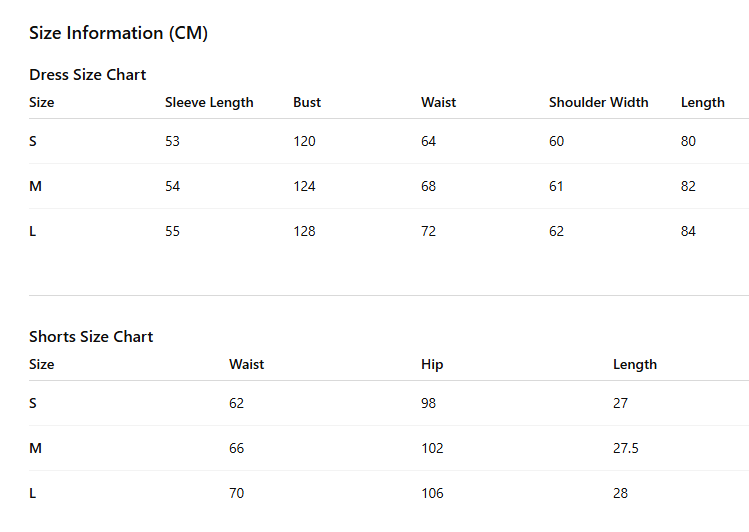Screen dimensions: 749x532
Task: Click dress length value 84
Action: click(688, 231)
